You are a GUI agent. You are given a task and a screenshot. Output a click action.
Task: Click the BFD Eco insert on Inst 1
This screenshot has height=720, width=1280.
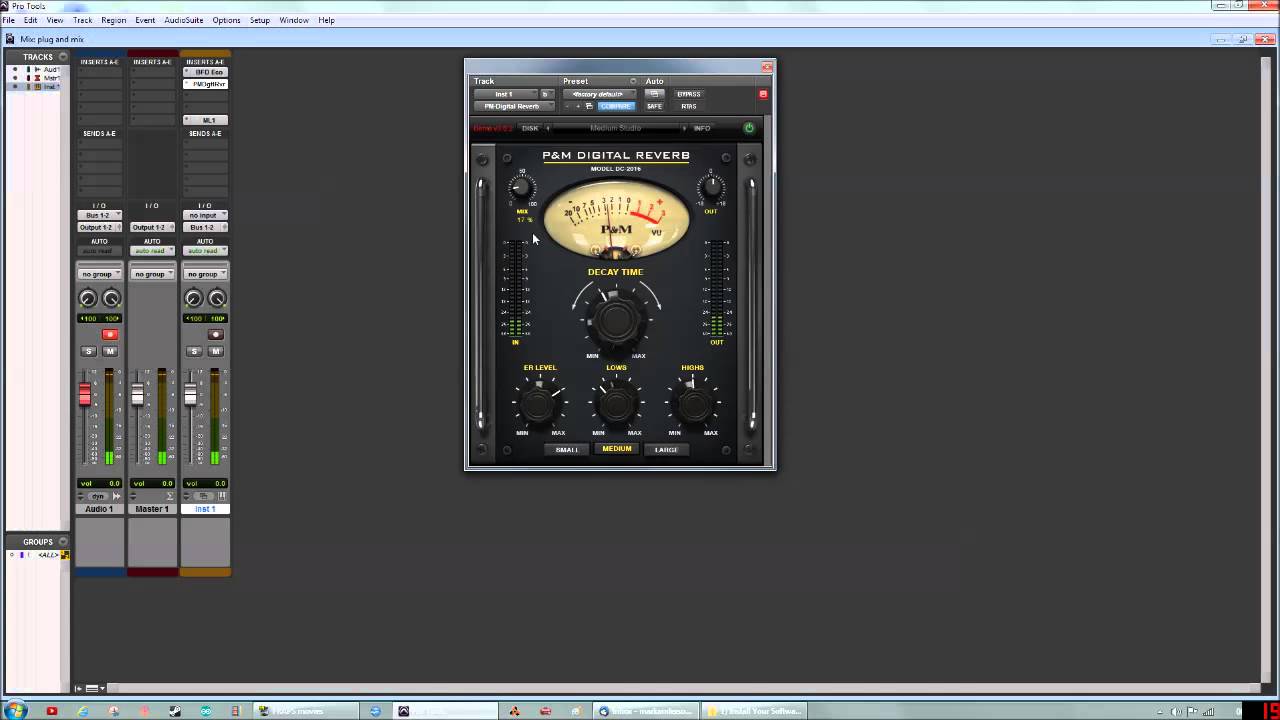(x=205, y=72)
